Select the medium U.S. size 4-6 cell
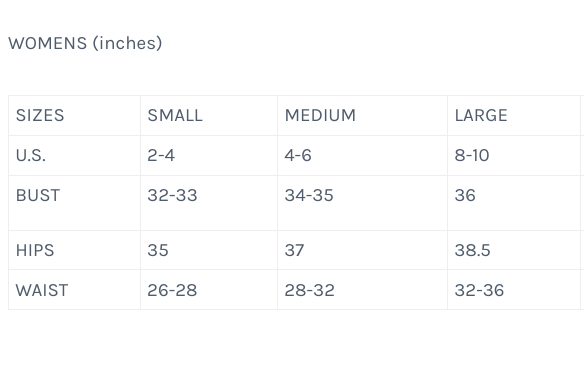Image resolution: width=584 pixels, height=376 pixels. click(362, 156)
